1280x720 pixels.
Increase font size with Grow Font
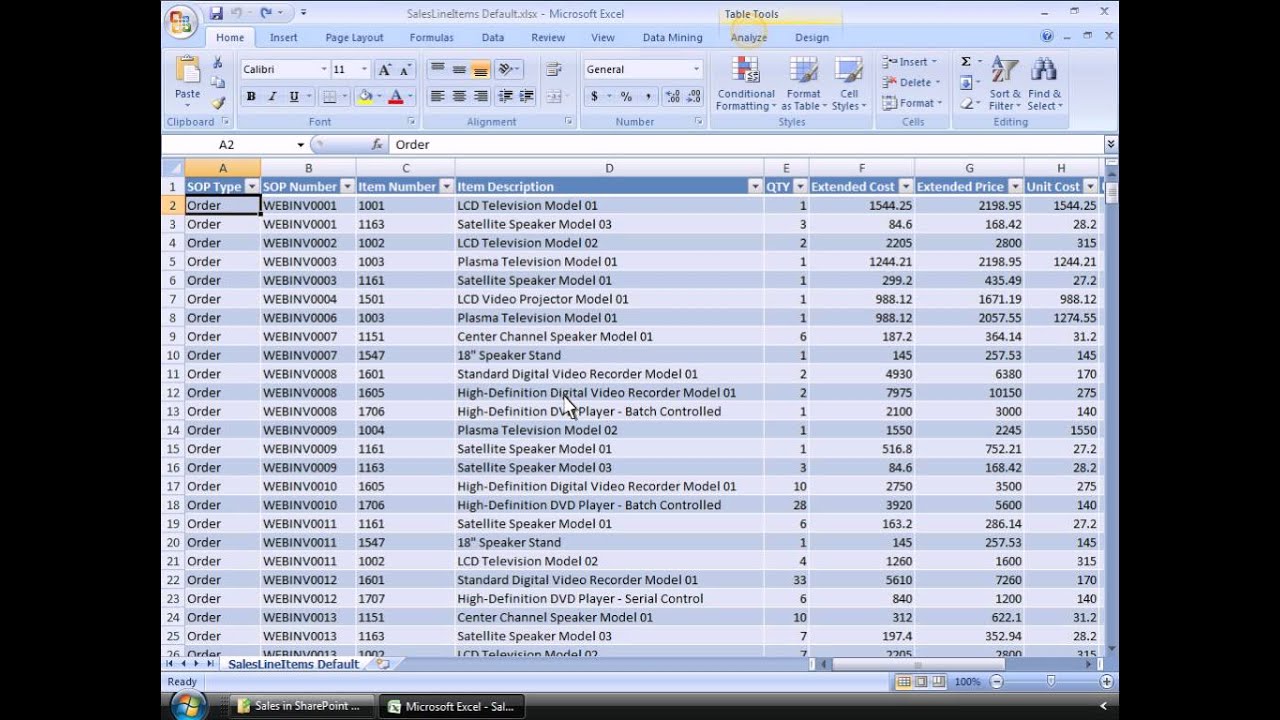pos(385,69)
